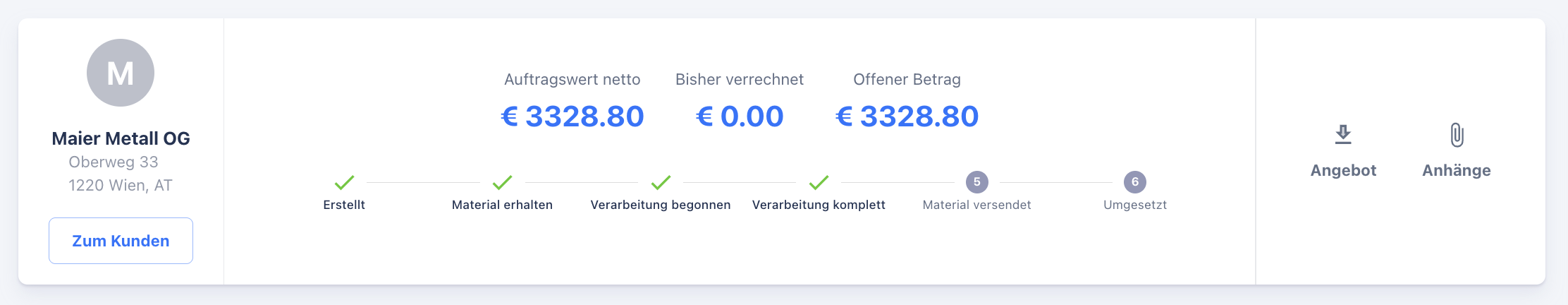1568x305 pixels.
Task: Open the customer via Zum Kunden
Action: [121, 241]
